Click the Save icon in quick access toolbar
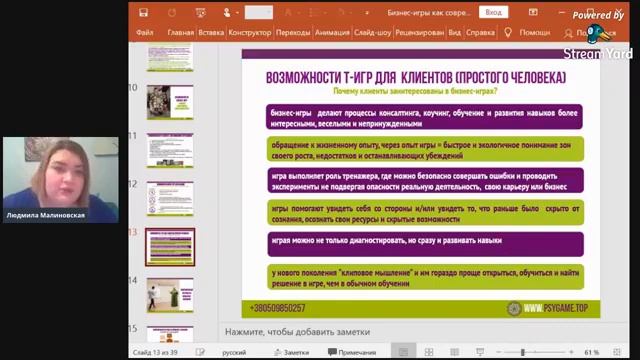The height and width of the screenshot is (360, 640). tap(143, 13)
